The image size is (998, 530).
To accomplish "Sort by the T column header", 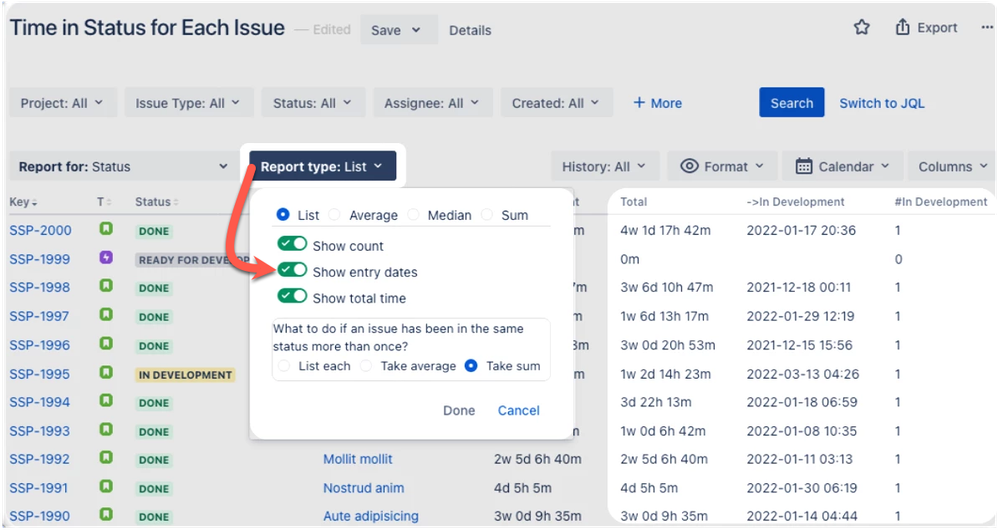I will point(104,202).
